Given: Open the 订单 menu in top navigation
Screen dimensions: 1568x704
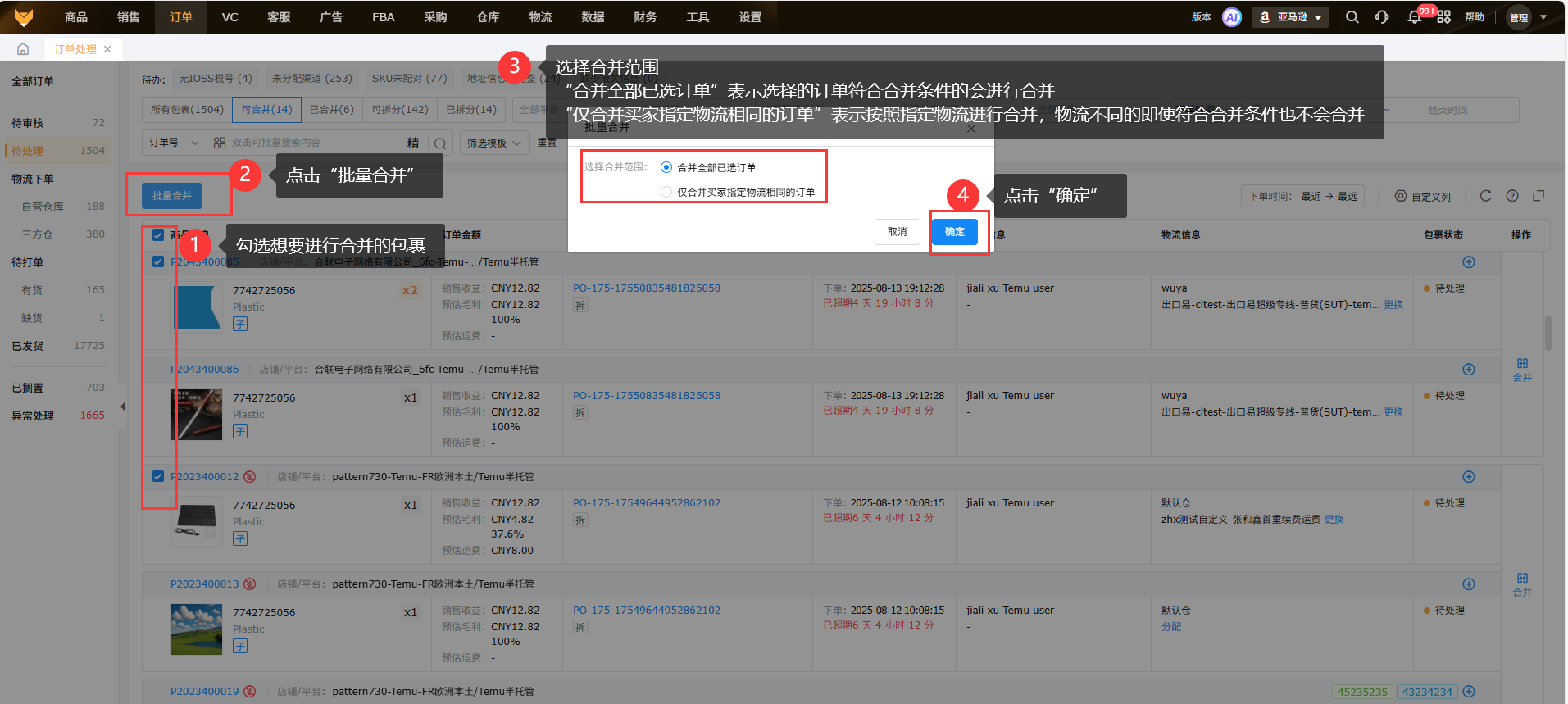Looking at the screenshot, I should point(181,17).
